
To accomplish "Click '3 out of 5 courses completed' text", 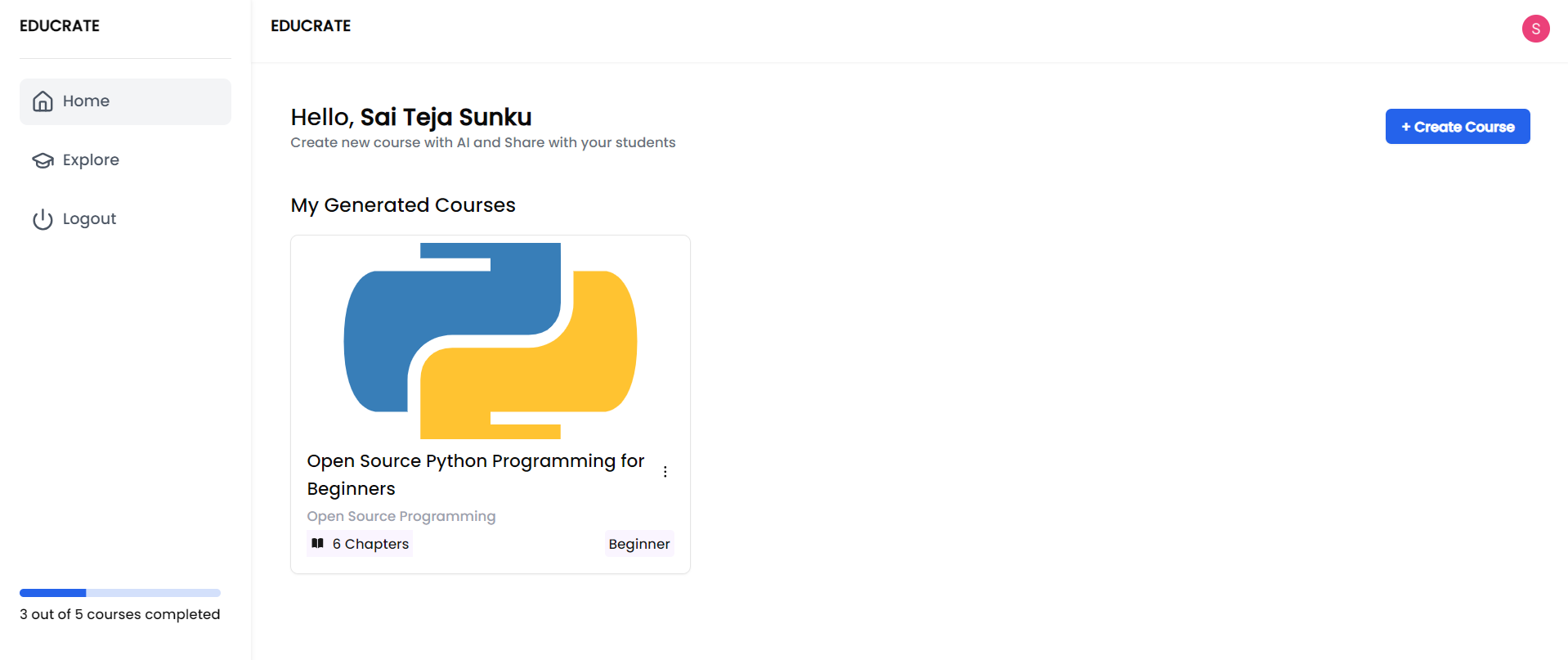I will click(x=120, y=614).
